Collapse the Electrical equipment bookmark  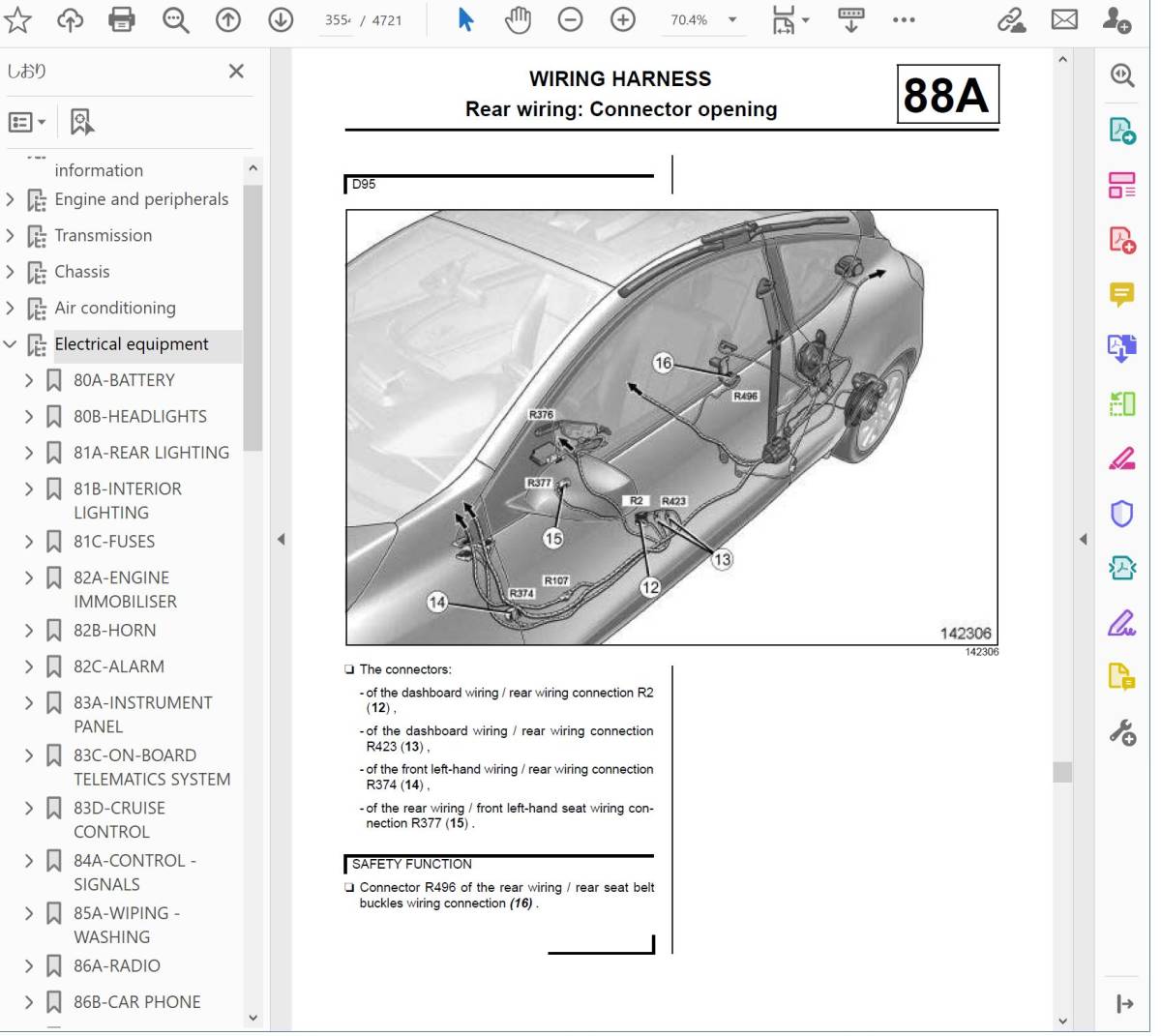[11, 344]
